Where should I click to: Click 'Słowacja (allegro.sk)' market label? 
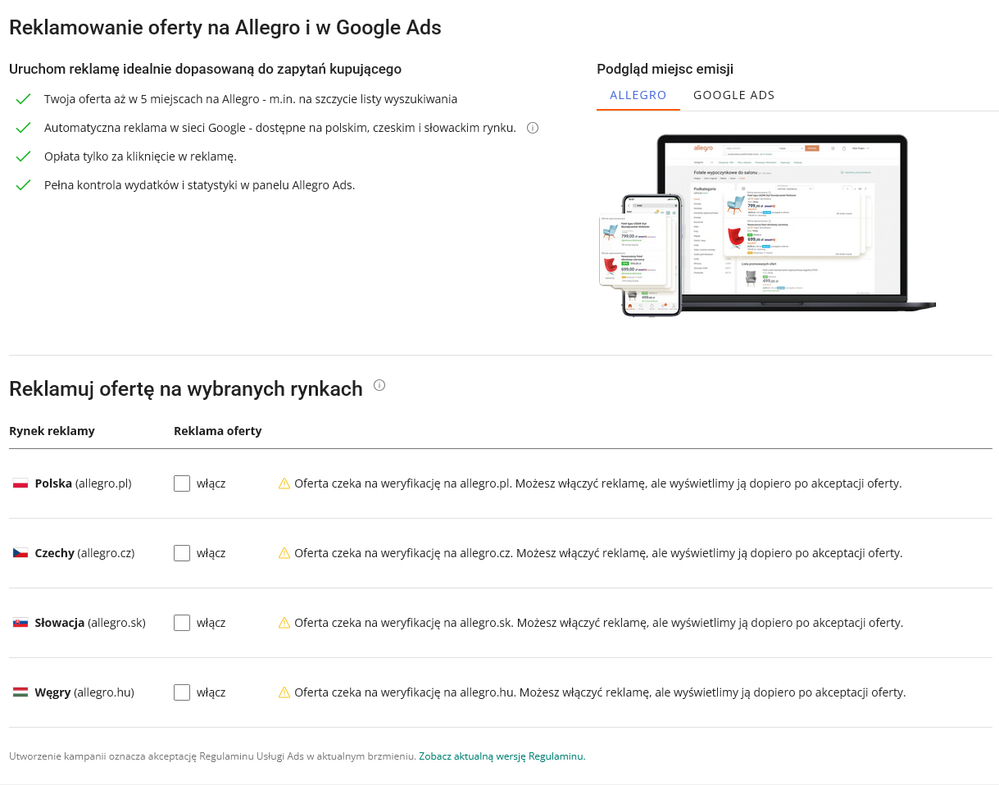(x=90, y=623)
